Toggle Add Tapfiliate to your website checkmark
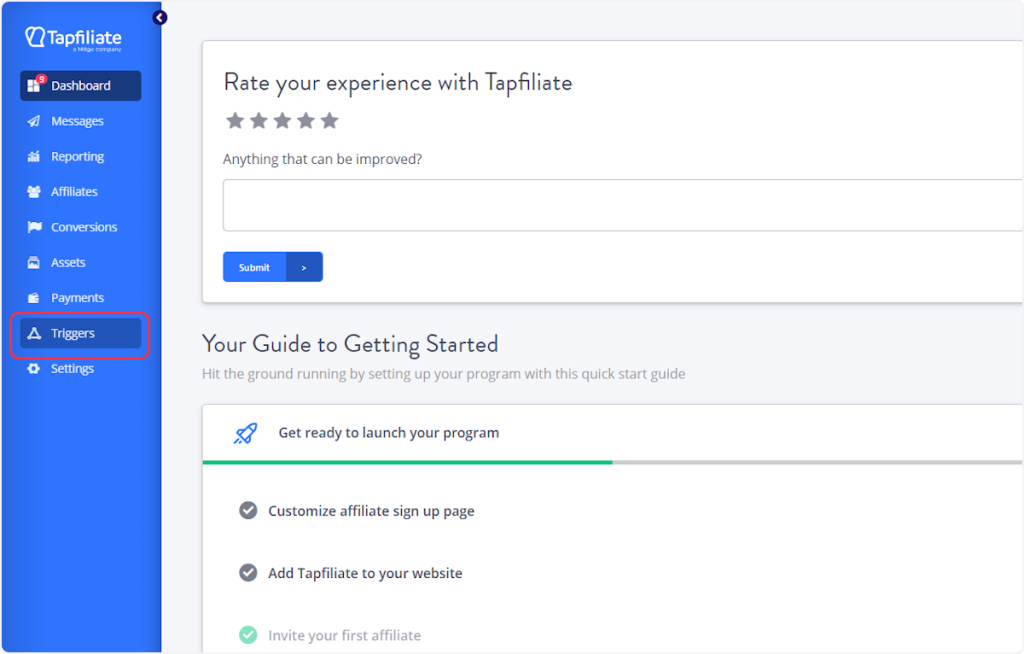 coord(248,573)
